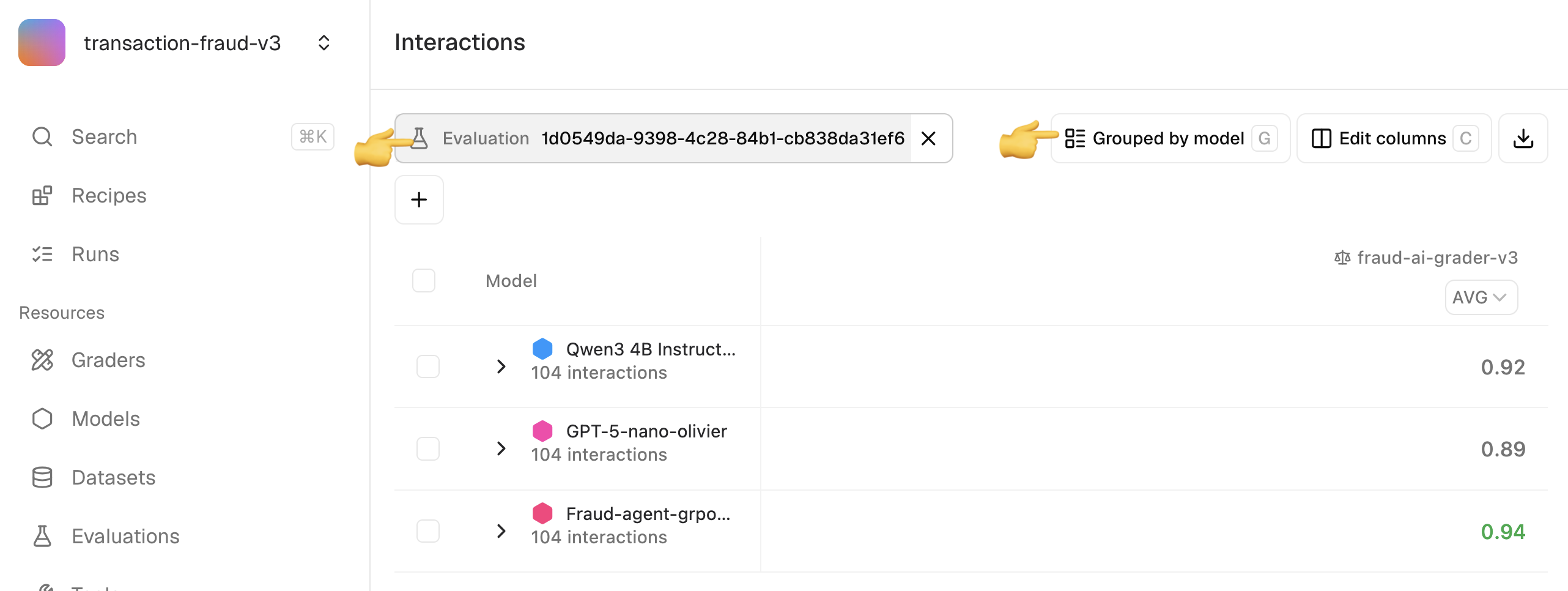1568x591 pixels.
Task: Click the blue Qwen3 4B model icon
Action: coord(542,349)
